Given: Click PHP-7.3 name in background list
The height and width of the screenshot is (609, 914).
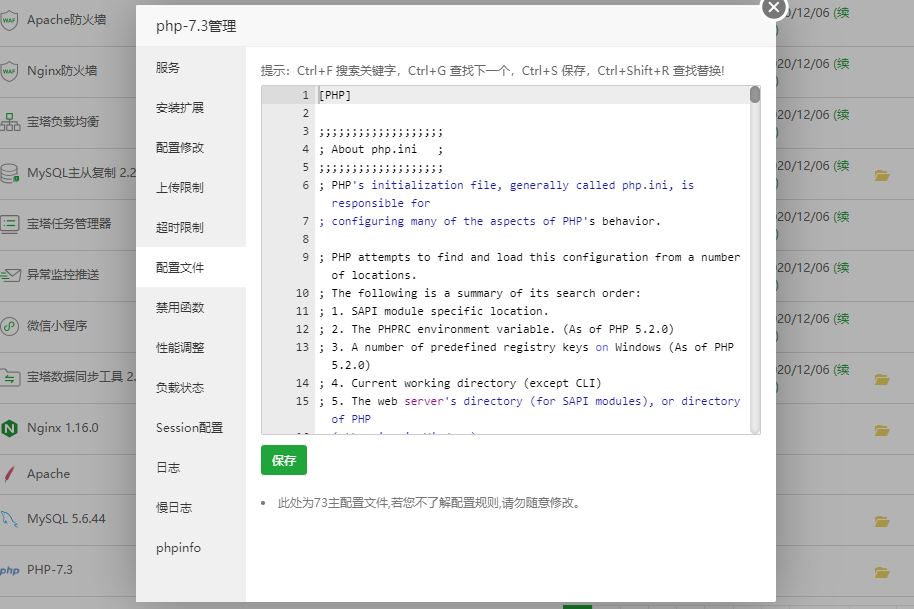Looking at the screenshot, I should coord(50,570).
